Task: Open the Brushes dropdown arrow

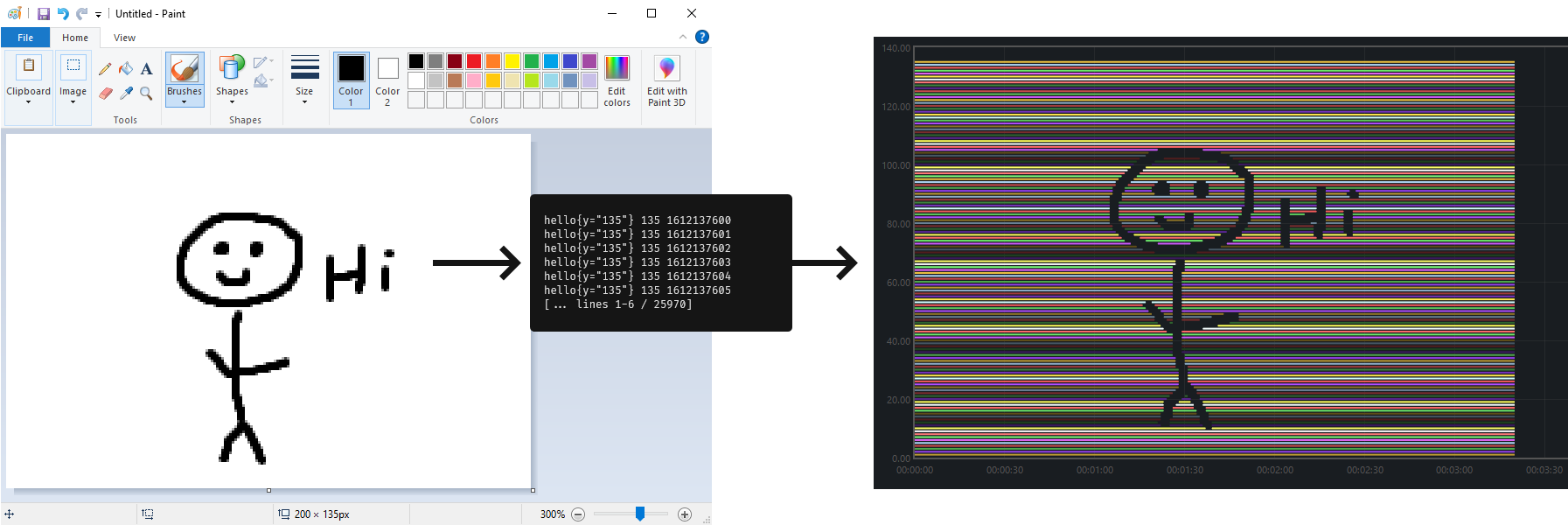Action: (185, 102)
